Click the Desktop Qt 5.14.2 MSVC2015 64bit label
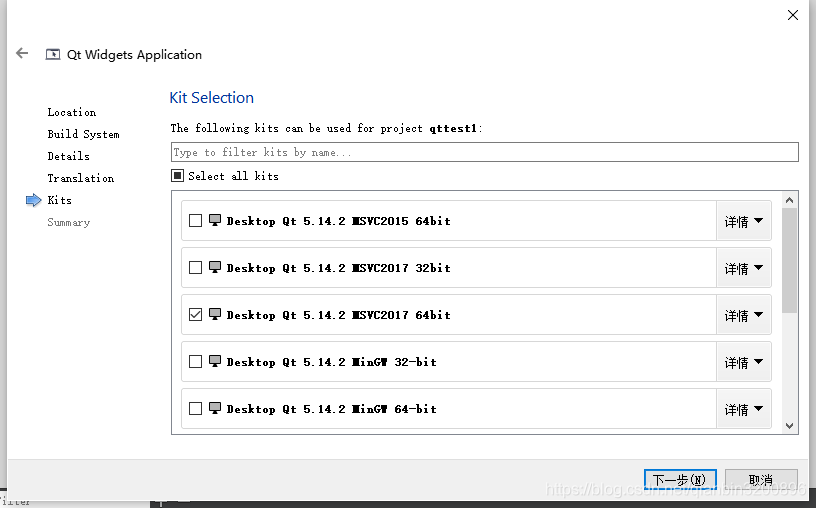816x508 pixels. 338,221
